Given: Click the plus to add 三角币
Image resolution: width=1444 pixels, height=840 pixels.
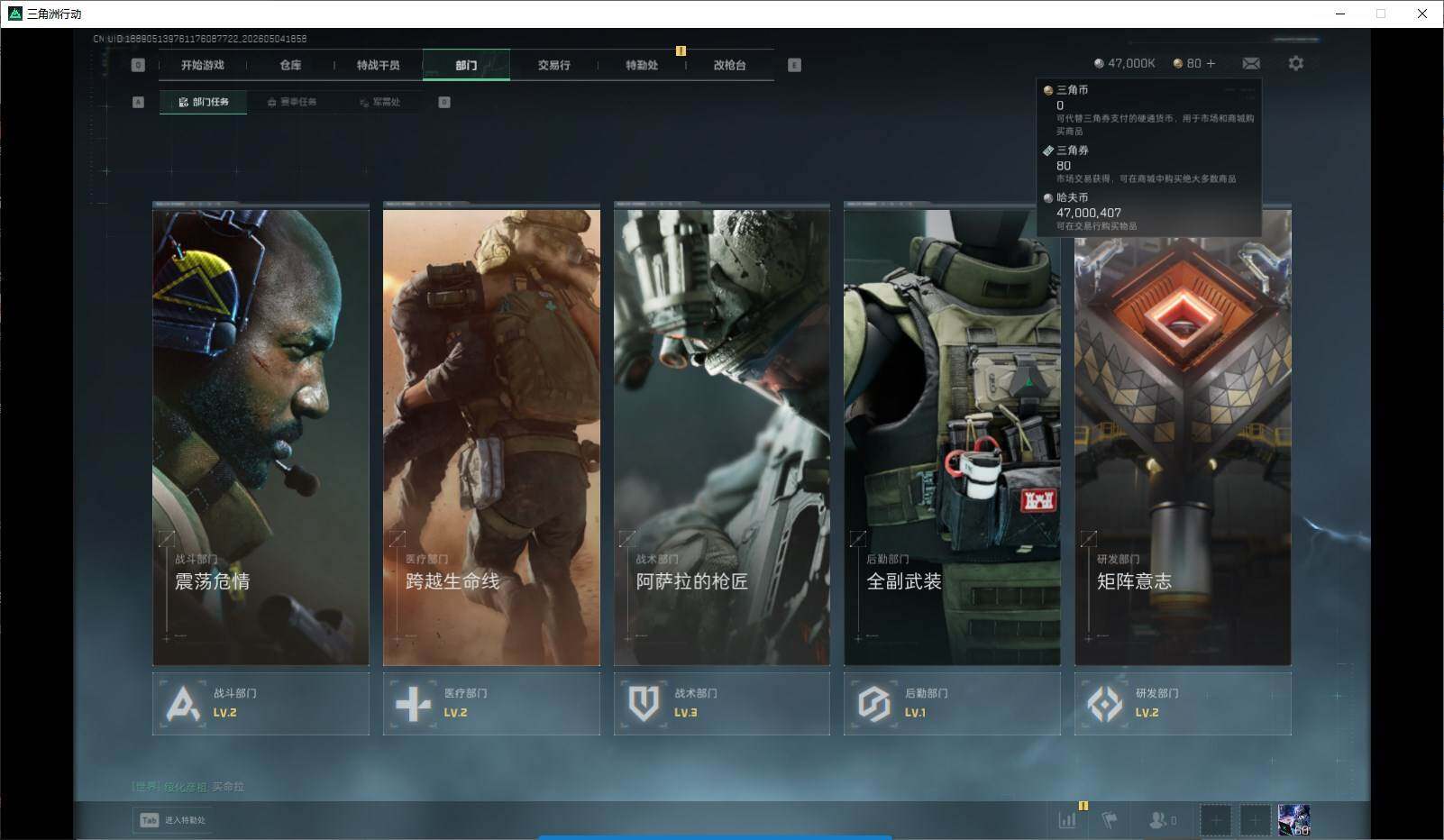Looking at the screenshot, I should click(x=1211, y=63).
